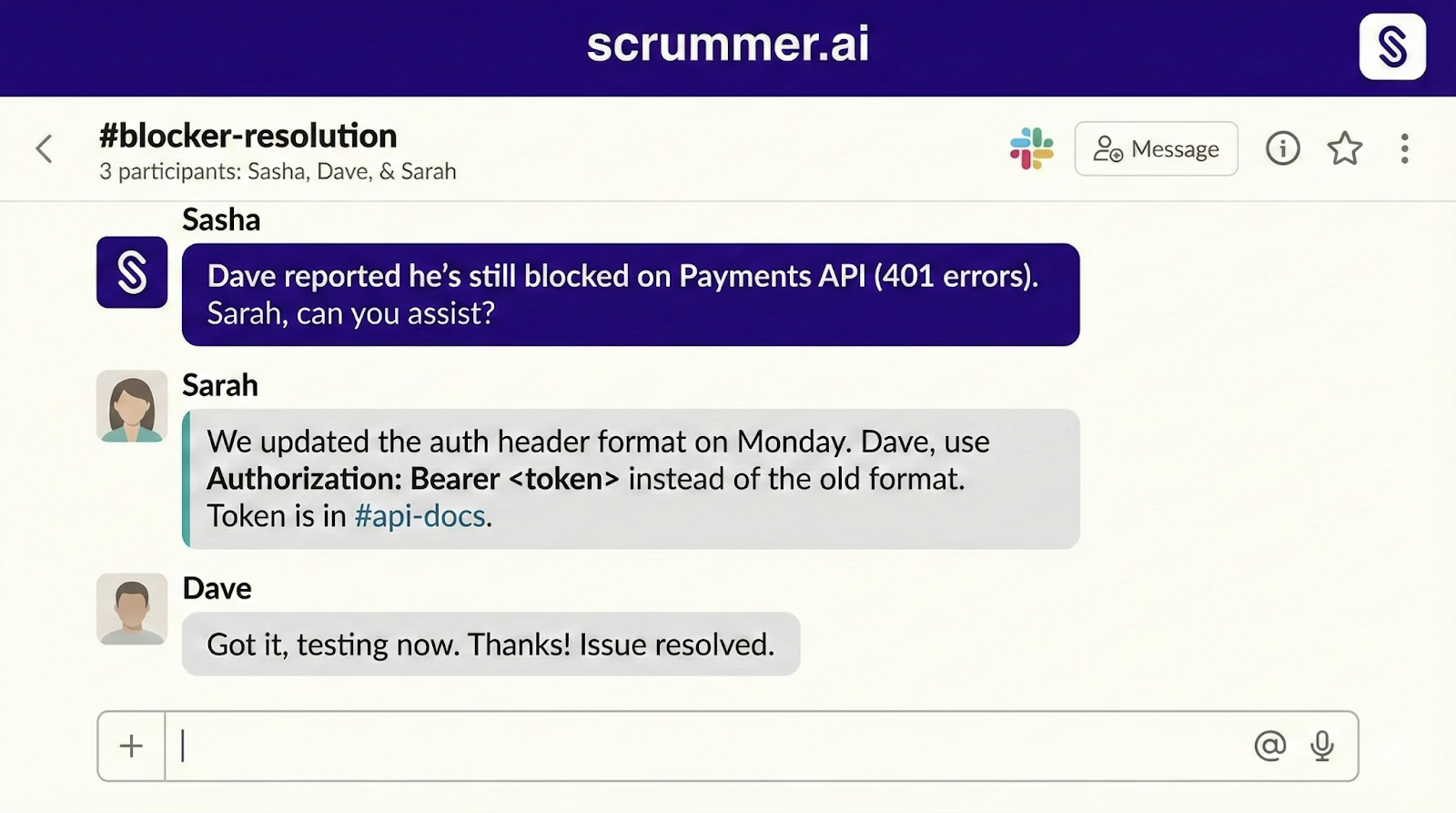Open attachment options with the plus icon
Screen dimensions: 1456x813
point(131,745)
